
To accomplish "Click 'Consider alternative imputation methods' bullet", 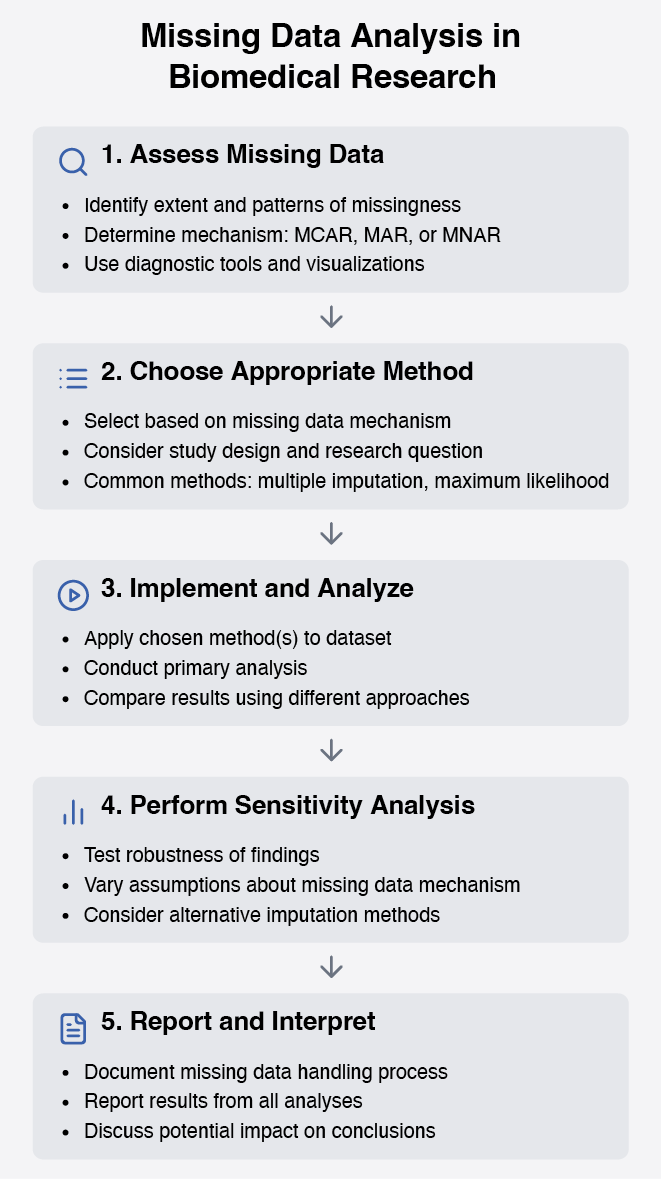I will 262,914.
